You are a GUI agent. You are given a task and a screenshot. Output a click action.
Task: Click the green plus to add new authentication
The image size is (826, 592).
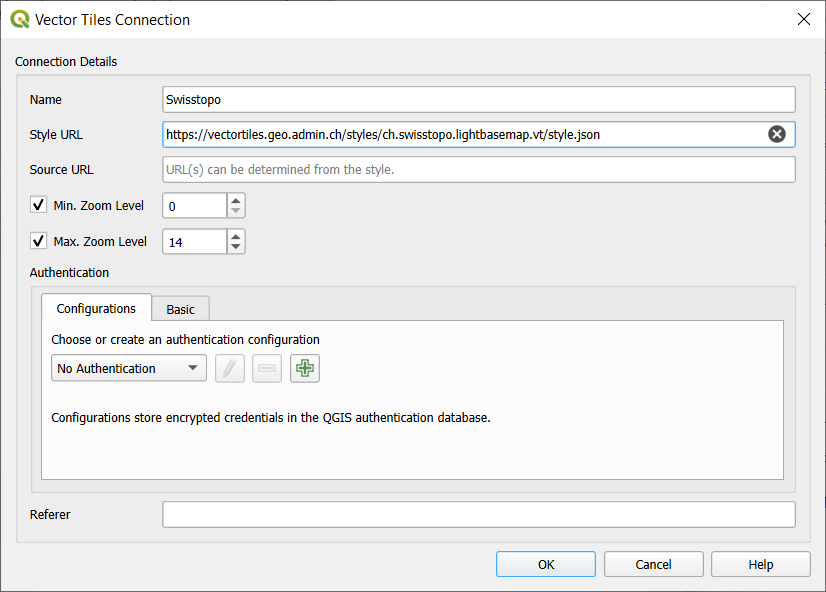(x=304, y=368)
